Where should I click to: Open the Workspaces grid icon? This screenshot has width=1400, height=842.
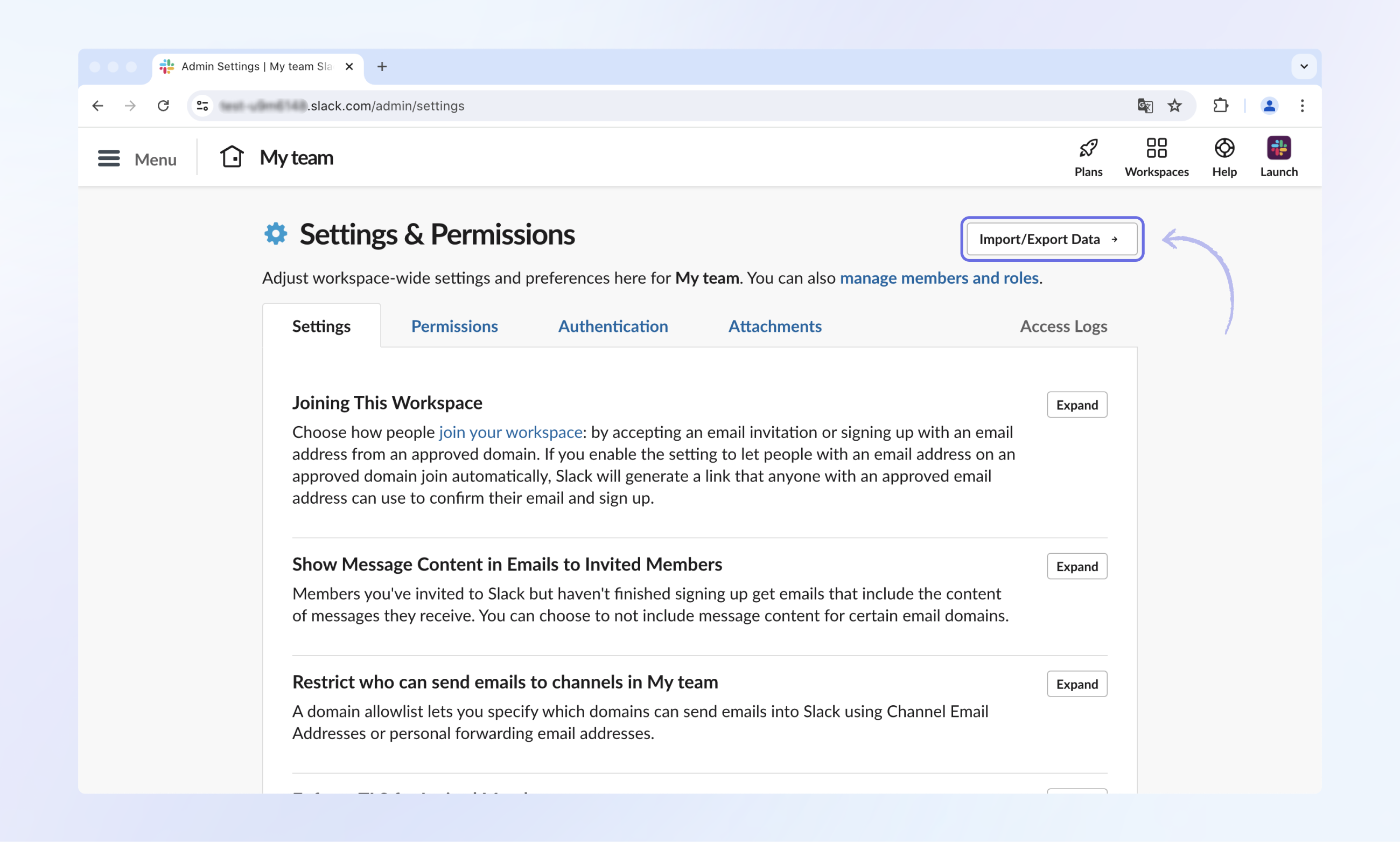(x=1156, y=149)
